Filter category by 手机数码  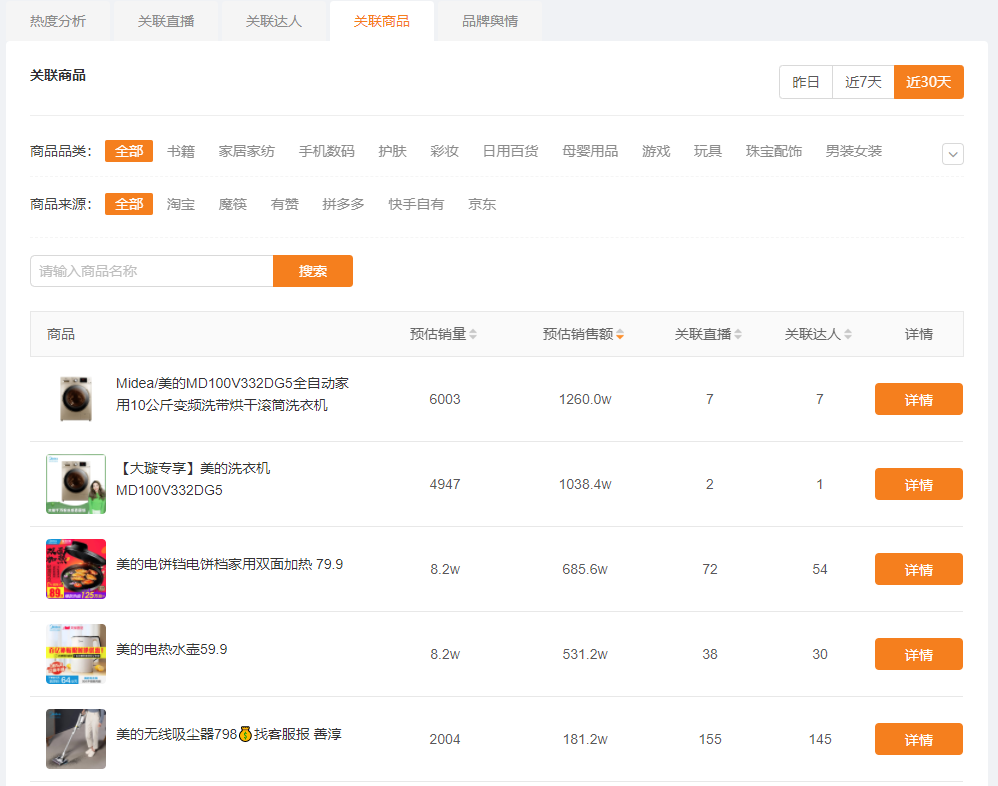327,151
